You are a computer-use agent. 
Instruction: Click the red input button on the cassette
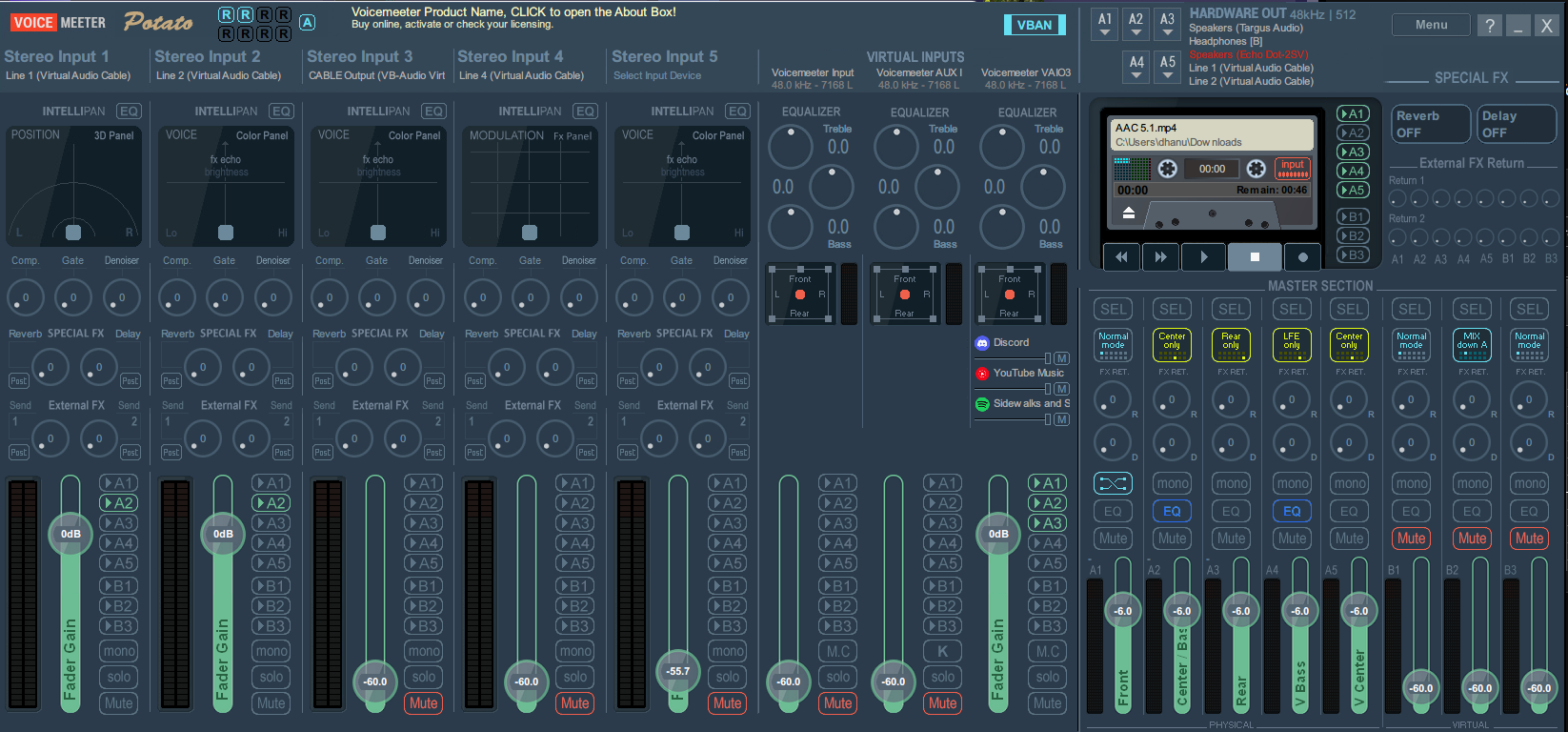coord(1293,169)
